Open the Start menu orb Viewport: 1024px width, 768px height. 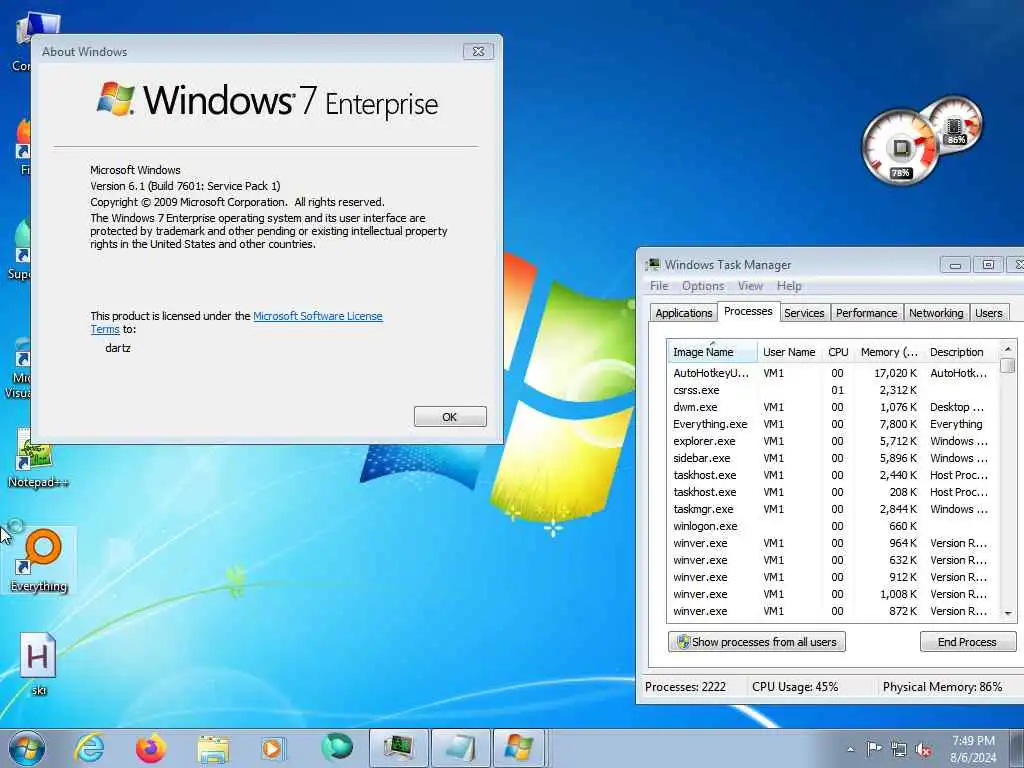pyautogui.click(x=27, y=748)
